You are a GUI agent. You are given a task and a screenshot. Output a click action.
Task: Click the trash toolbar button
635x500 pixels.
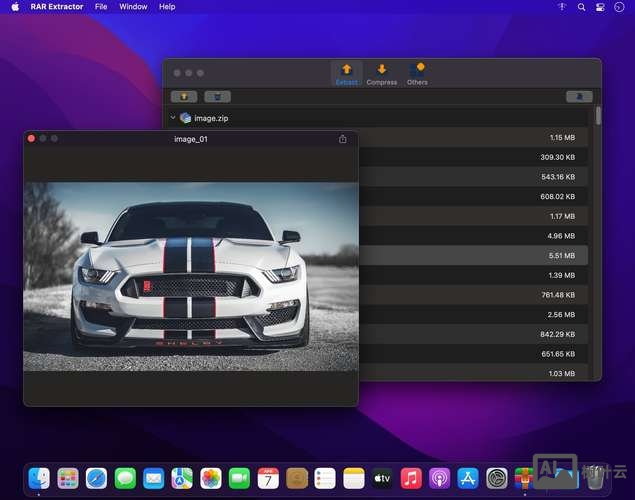(217, 97)
